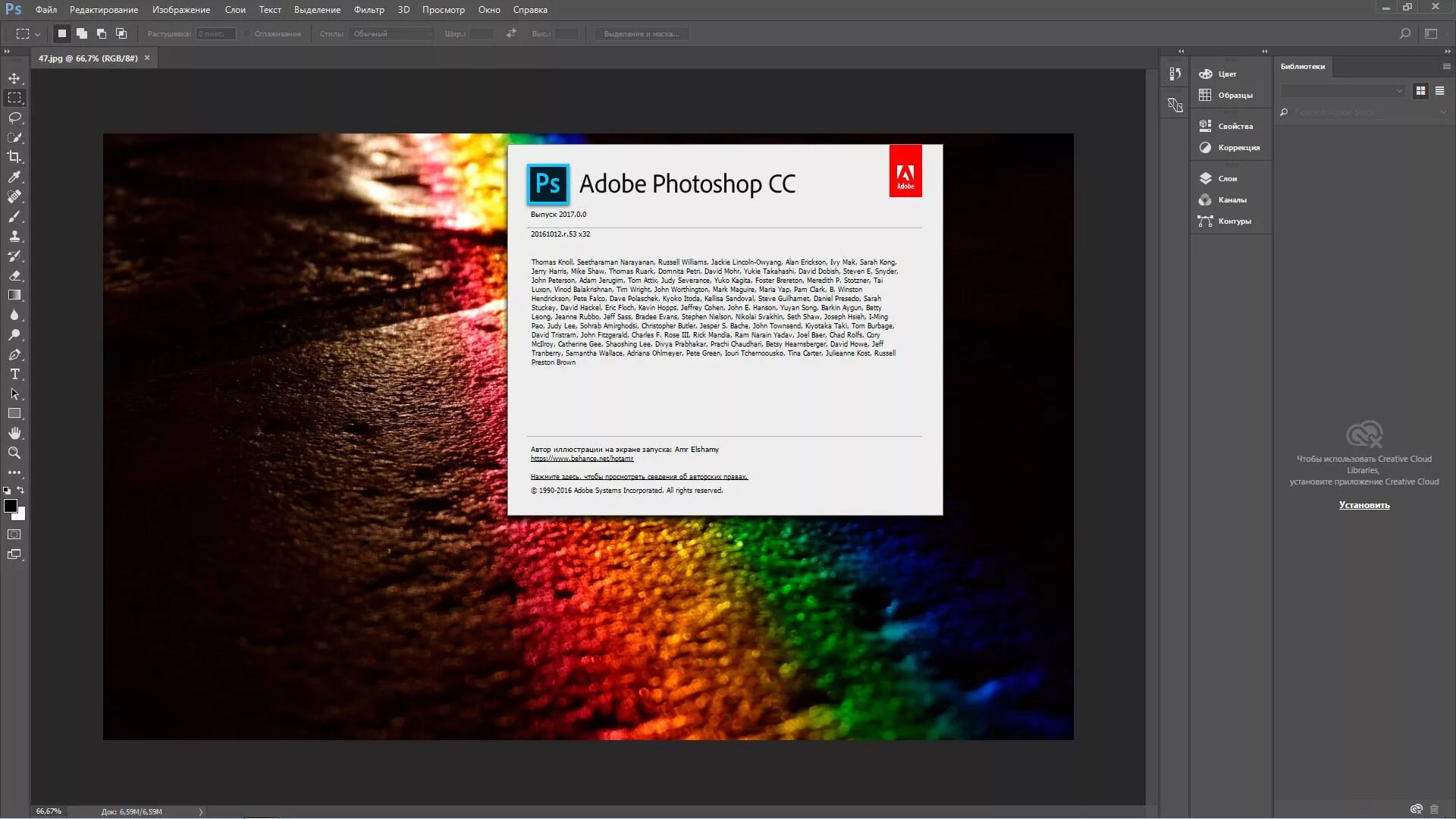Open the Справка menu
Viewport: 1456px width, 819px height.
(530, 10)
